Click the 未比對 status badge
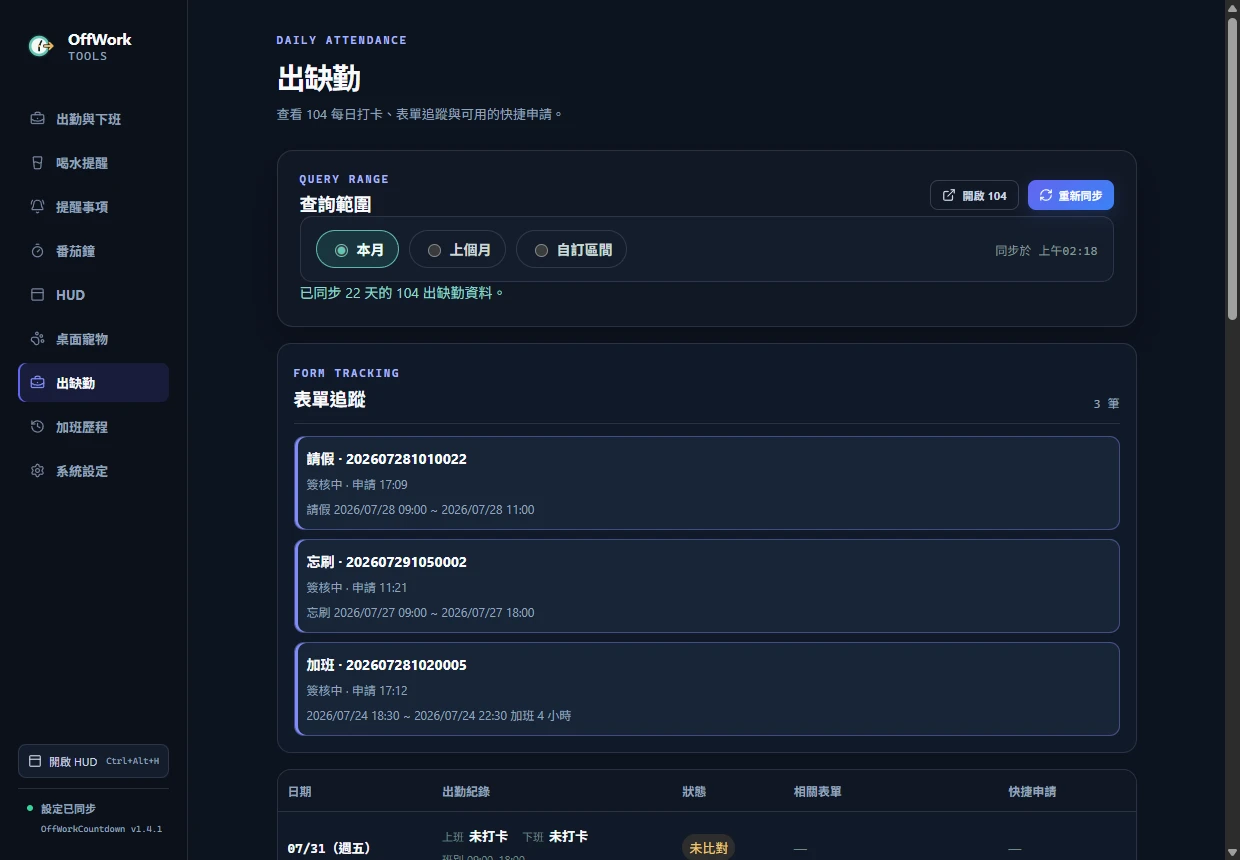1240x860 pixels. (x=708, y=848)
